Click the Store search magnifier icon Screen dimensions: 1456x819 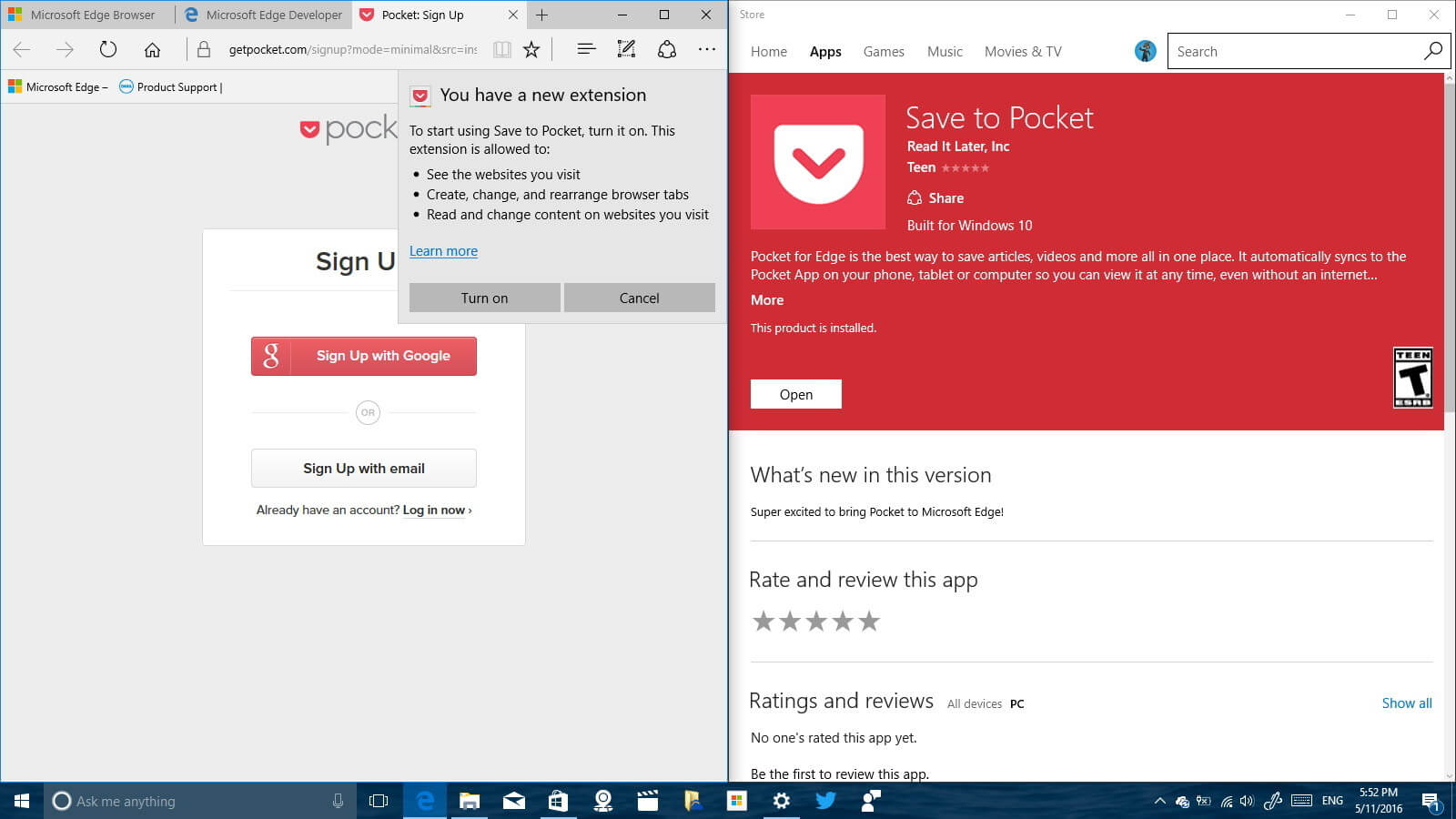point(1432,51)
